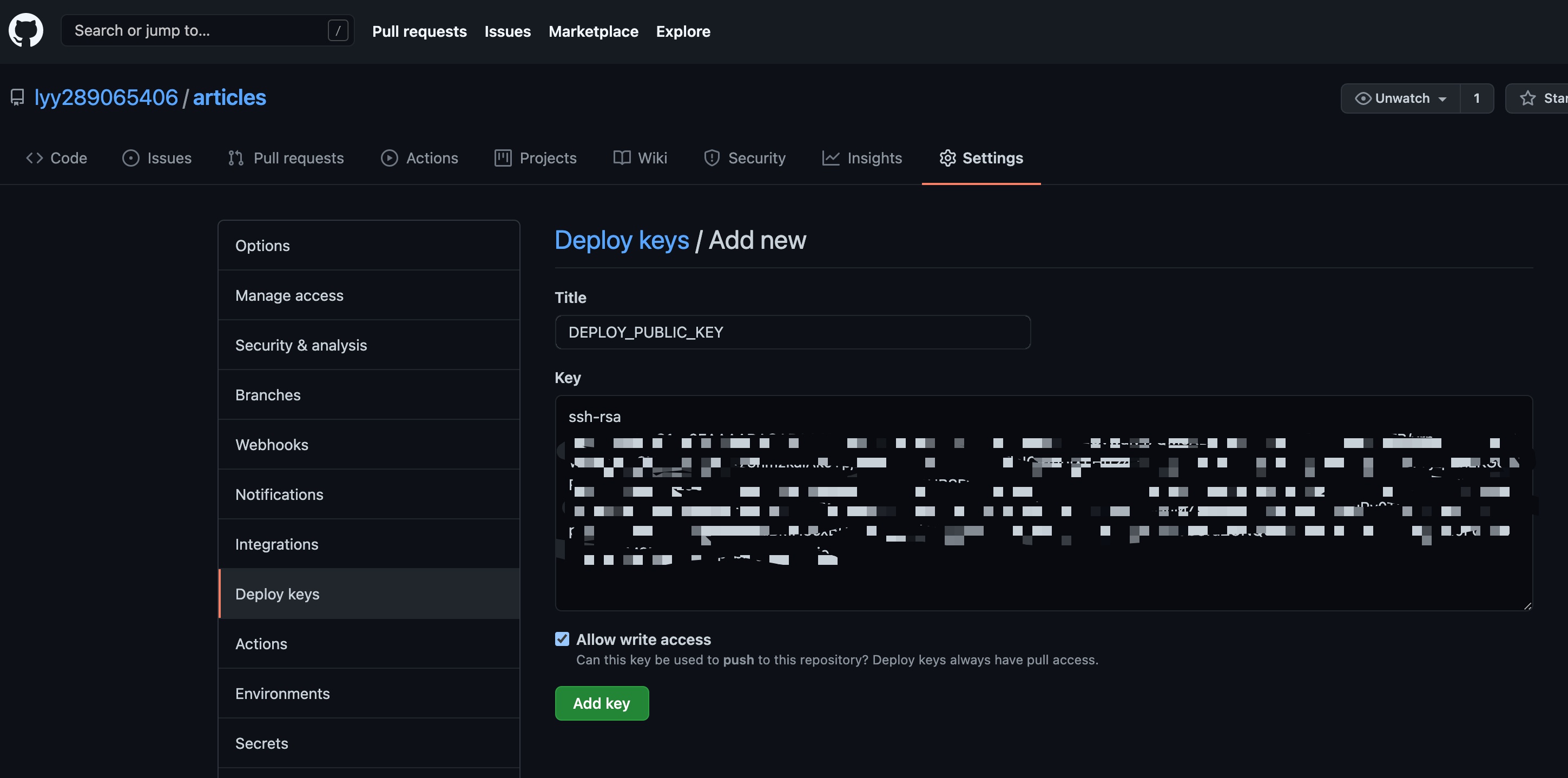The image size is (1568, 778).
Task: Click the Security tab shield icon
Action: [711, 159]
